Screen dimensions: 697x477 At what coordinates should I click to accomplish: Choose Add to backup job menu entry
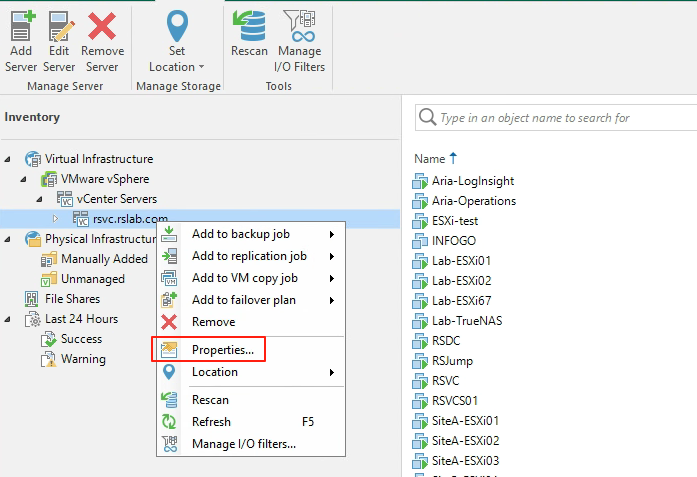(251, 234)
